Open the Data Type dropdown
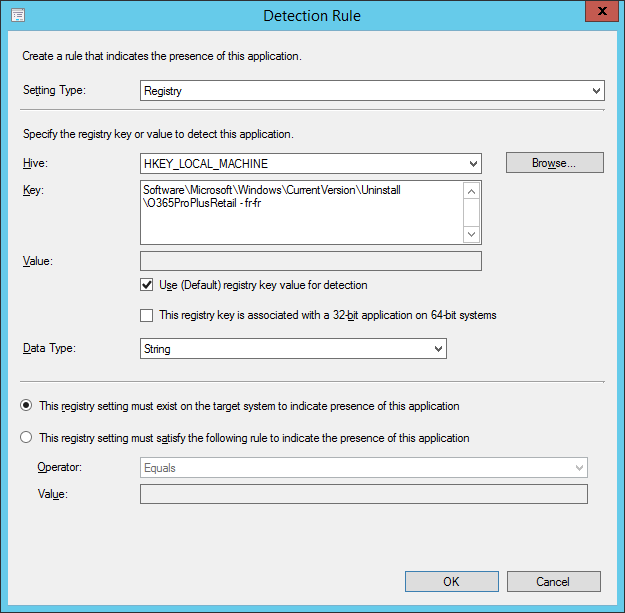The height and width of the screenshot is (613, 625). [x=293, y=349]
